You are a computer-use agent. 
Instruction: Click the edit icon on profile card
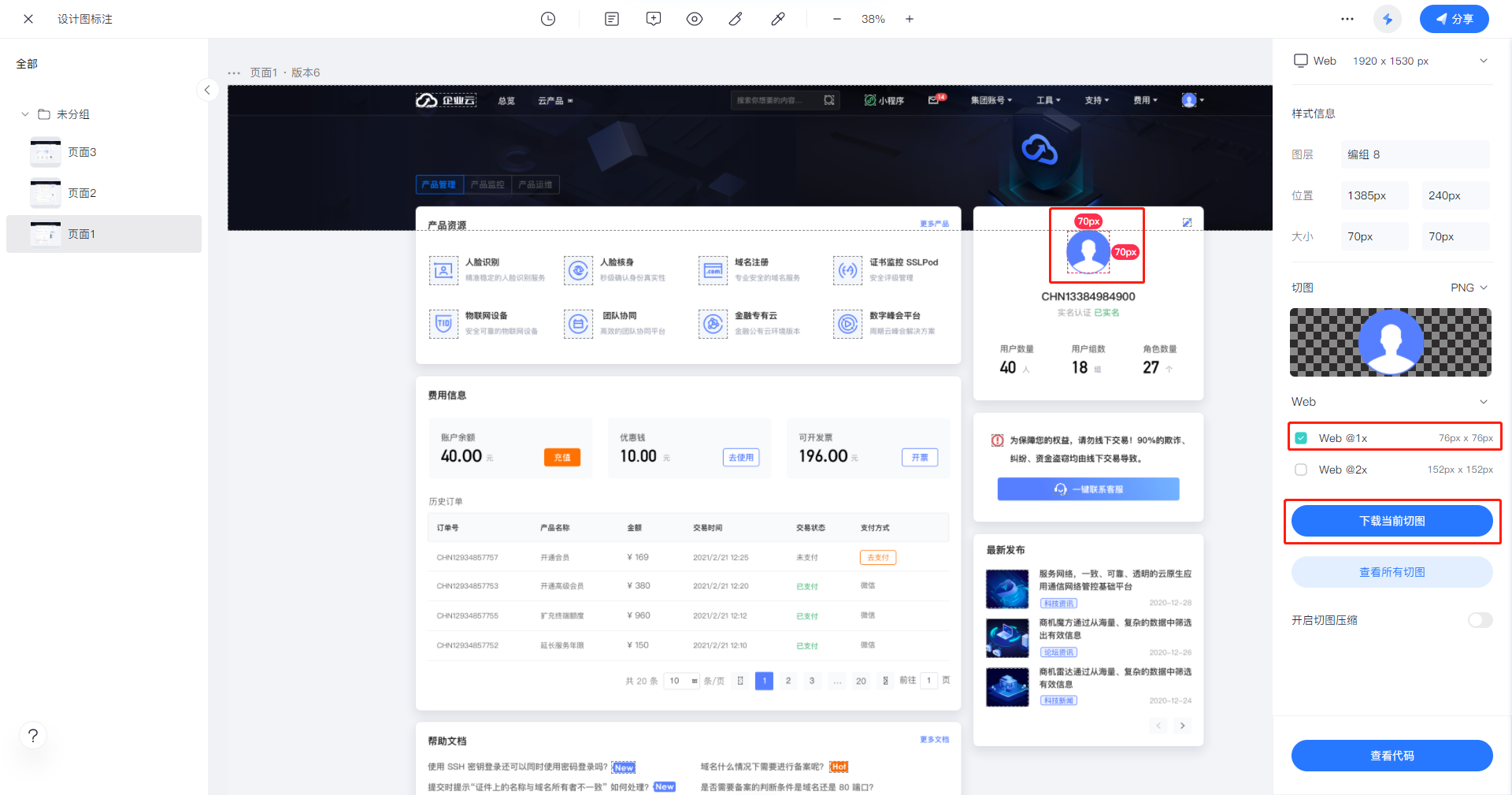[1187, 223]
